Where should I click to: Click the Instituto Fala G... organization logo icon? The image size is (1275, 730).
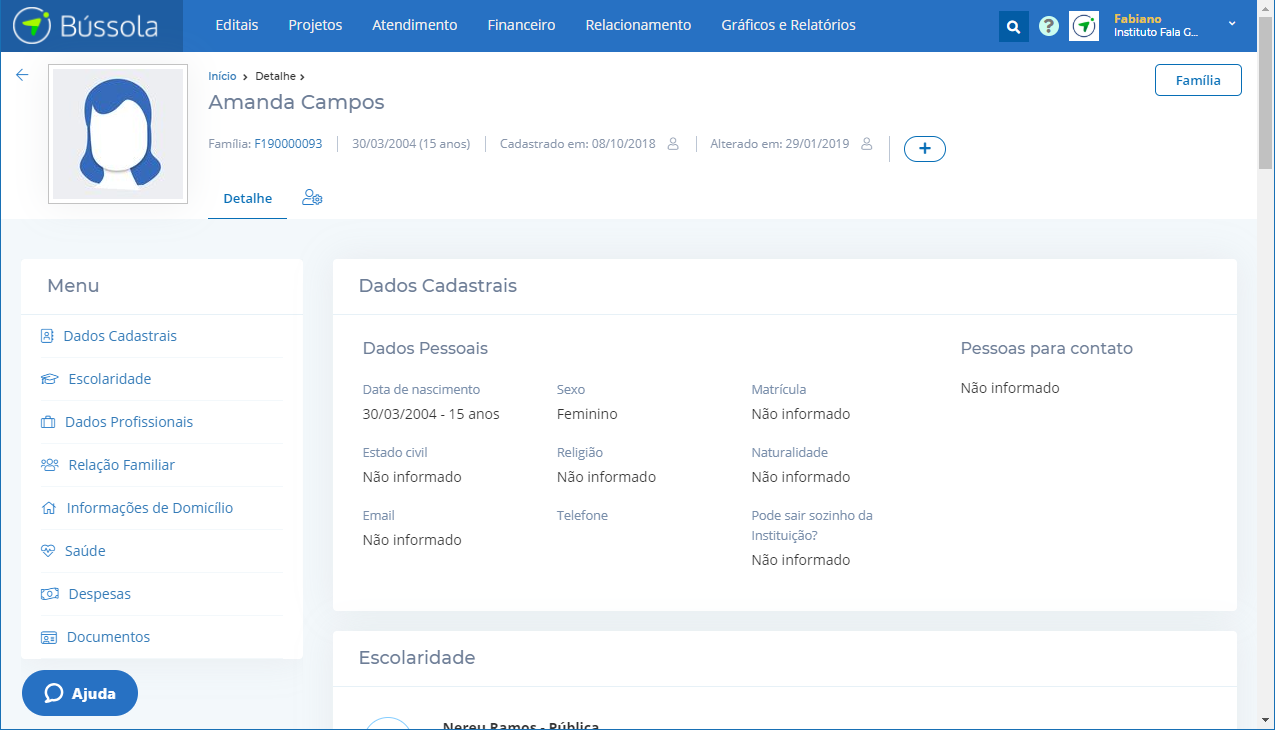click(x=1084, y=27)
